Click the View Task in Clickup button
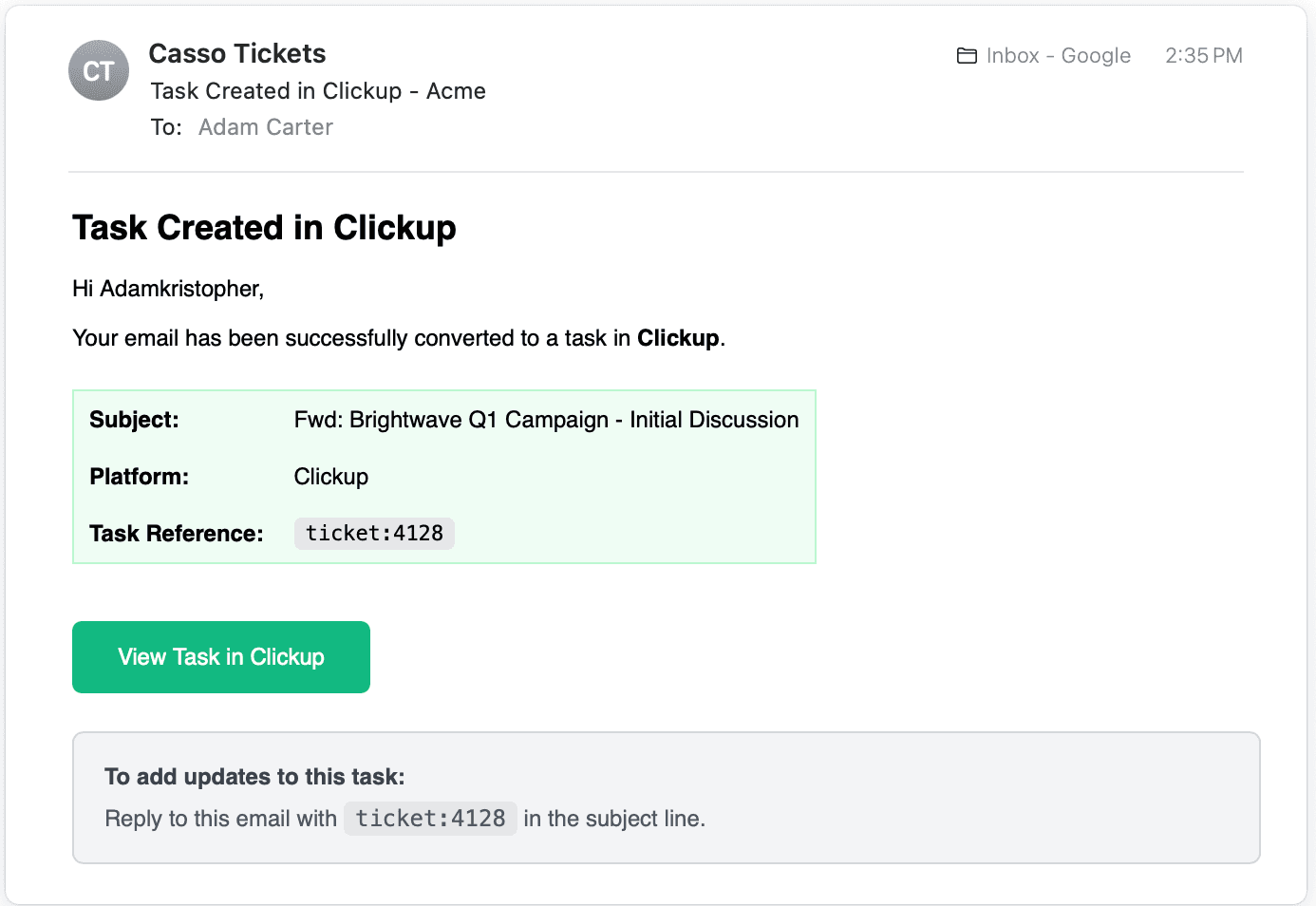 click(x=220, y=656)
